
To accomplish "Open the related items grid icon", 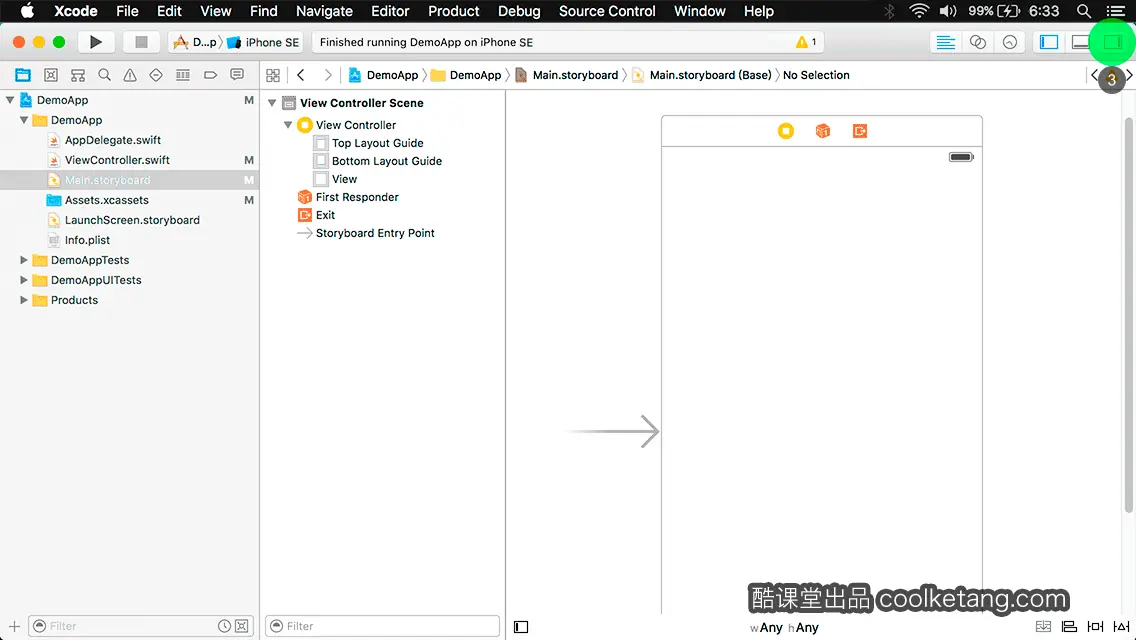I will click(x=273, y=75).
